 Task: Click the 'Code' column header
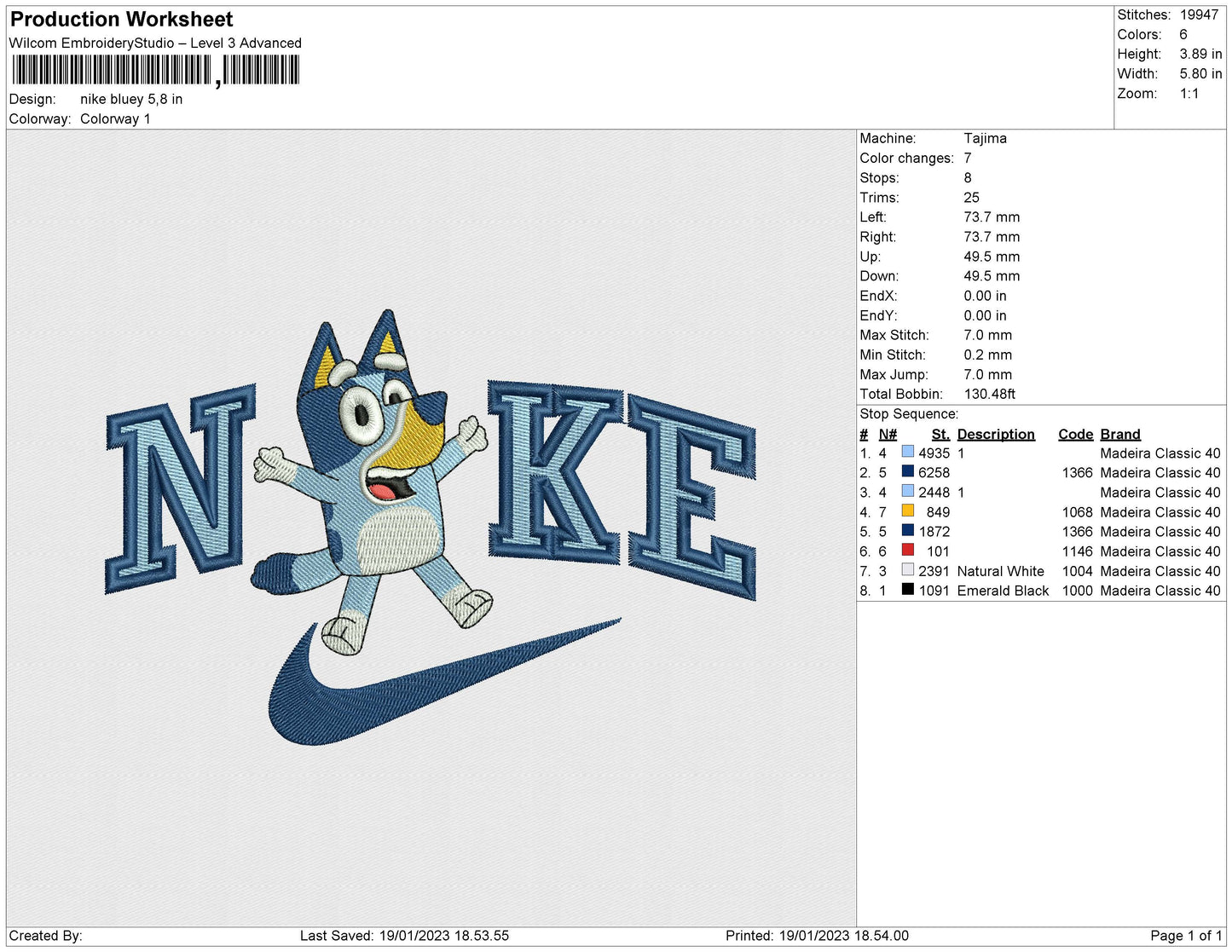pos(1075,434)
